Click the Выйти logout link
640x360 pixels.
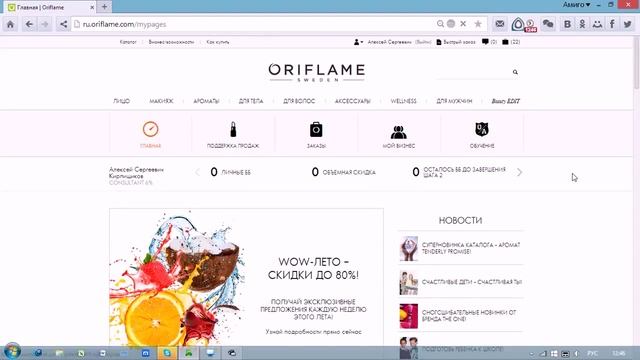pos(423,42)
